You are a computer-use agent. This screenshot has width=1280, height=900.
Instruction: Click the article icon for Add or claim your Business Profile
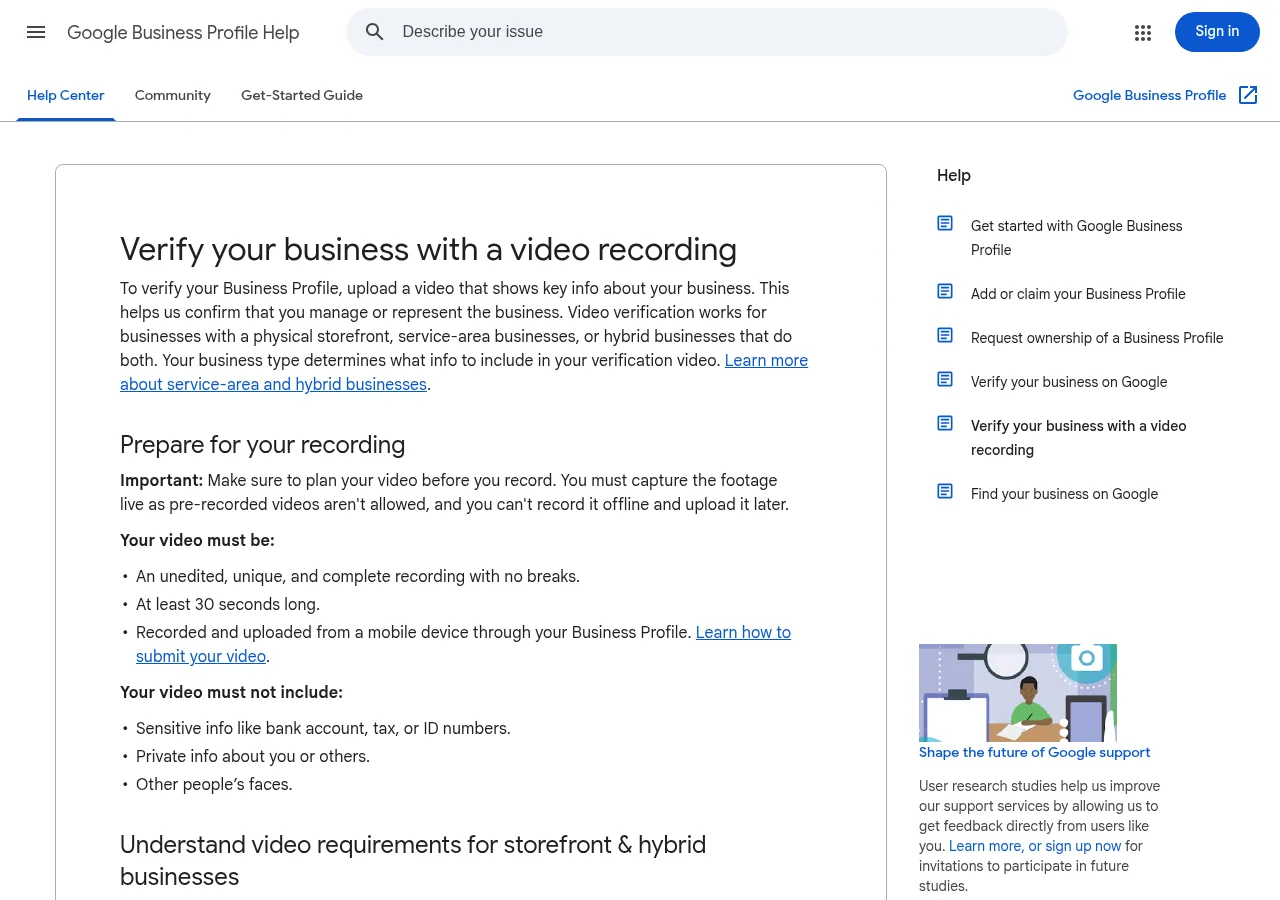coord(945,291)
